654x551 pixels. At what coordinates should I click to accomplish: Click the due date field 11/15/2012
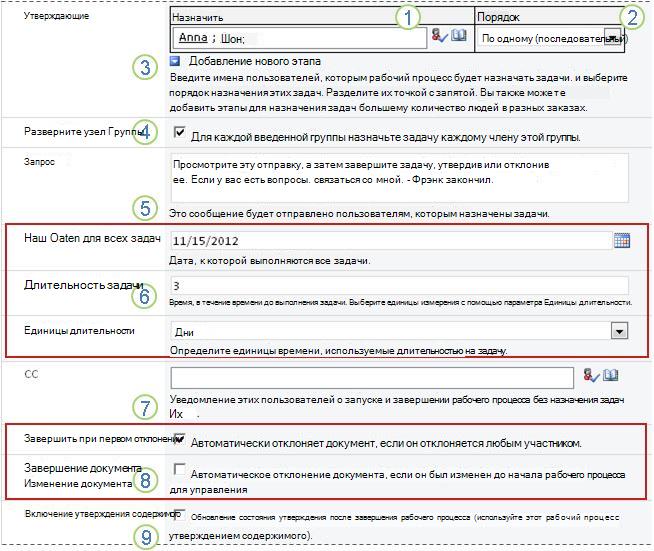point(391,241)
